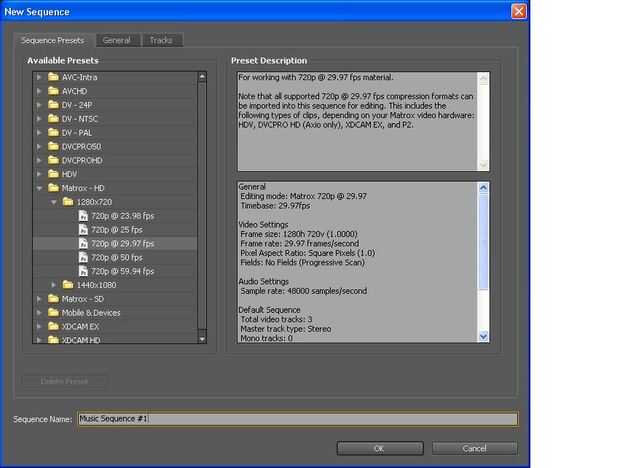Click presets list scroll-up arrow

[202, 77]
